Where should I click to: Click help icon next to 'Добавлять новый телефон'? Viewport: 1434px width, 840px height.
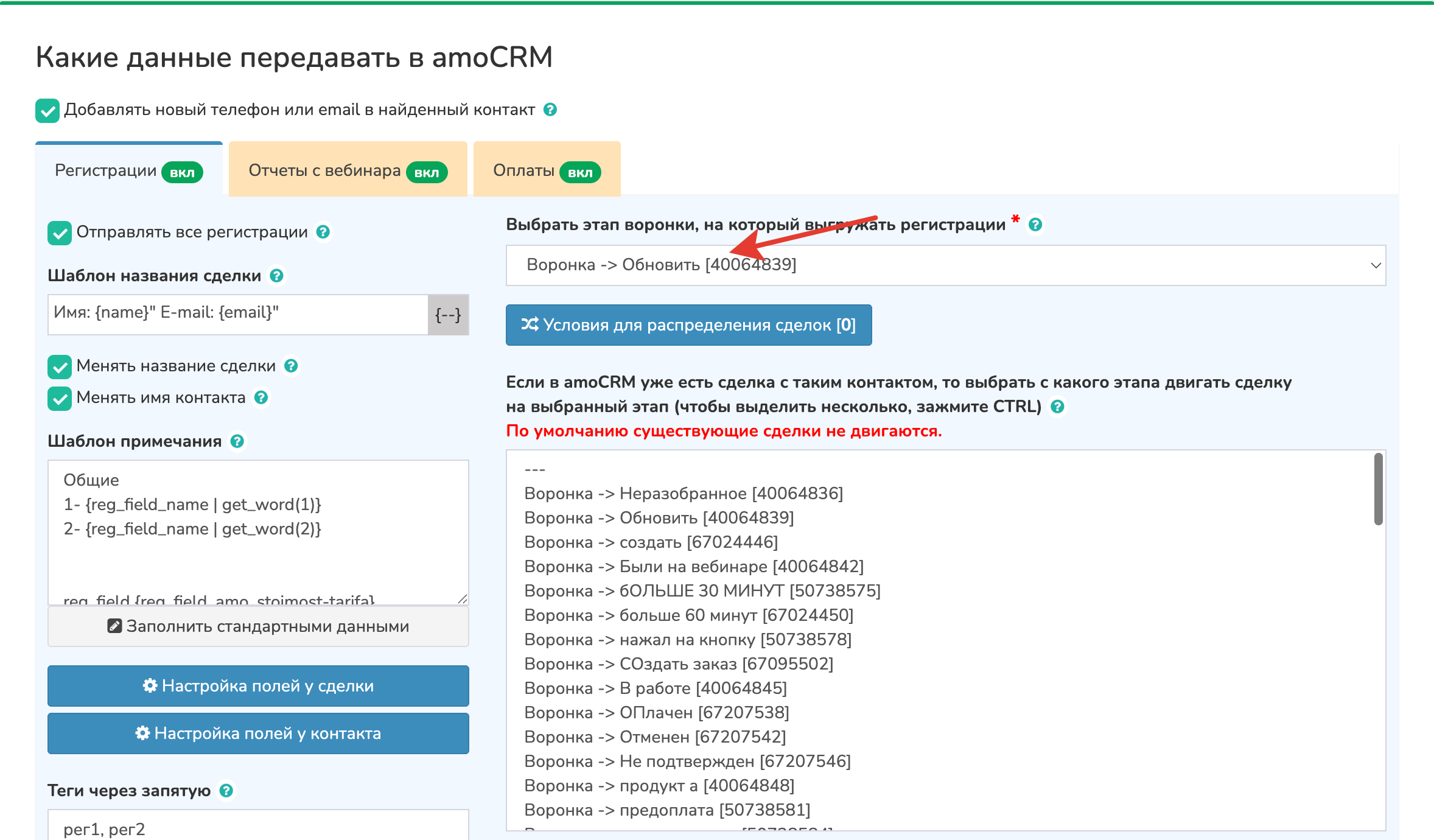click(x=550, y=110)
